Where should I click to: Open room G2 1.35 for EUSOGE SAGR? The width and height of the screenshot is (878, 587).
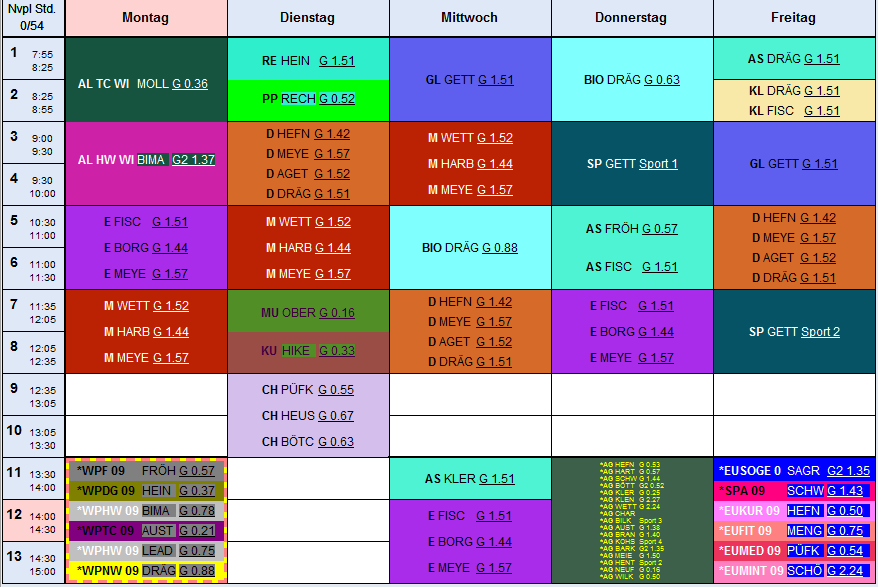[x=848, y=471]
